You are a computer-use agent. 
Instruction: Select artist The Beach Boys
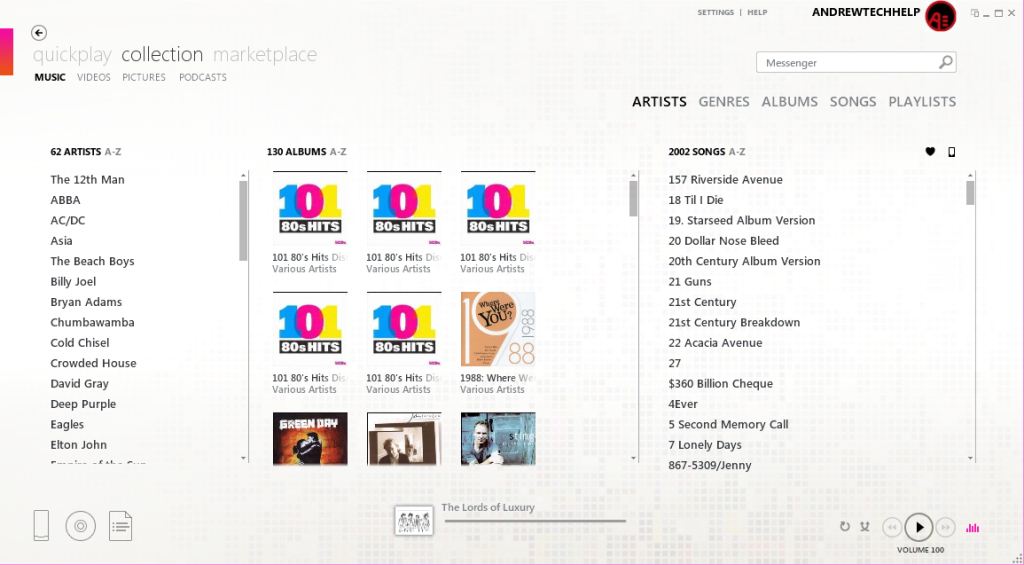(x=92, y=261)
